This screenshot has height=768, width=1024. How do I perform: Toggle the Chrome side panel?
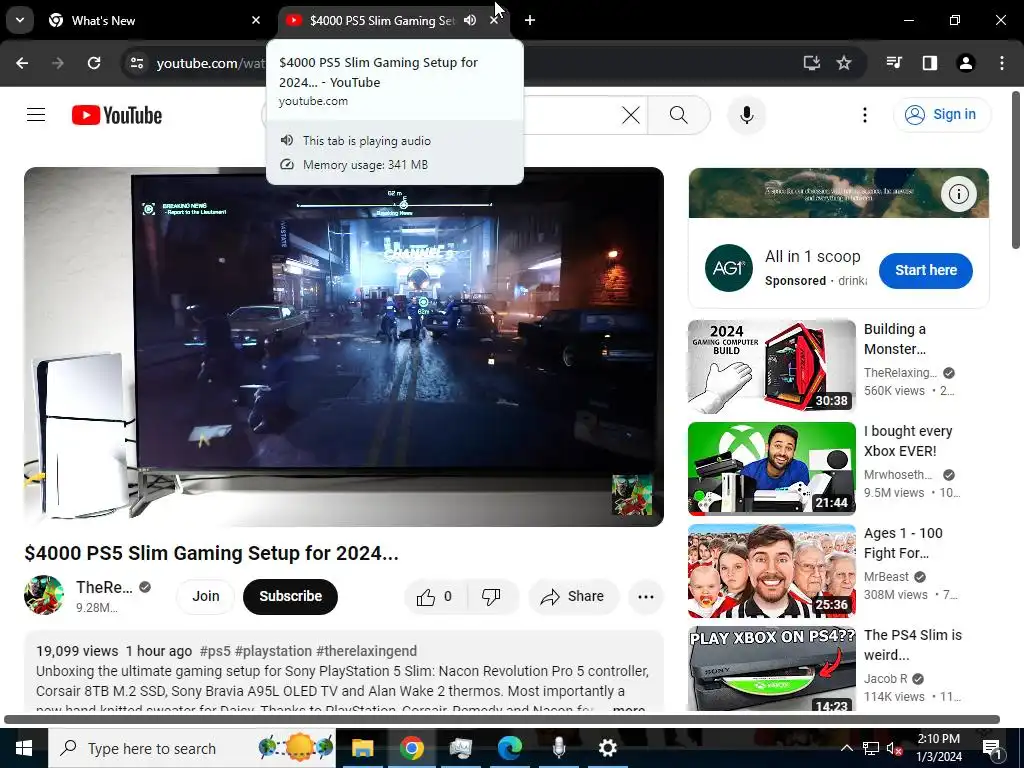[x=929, y=63]
